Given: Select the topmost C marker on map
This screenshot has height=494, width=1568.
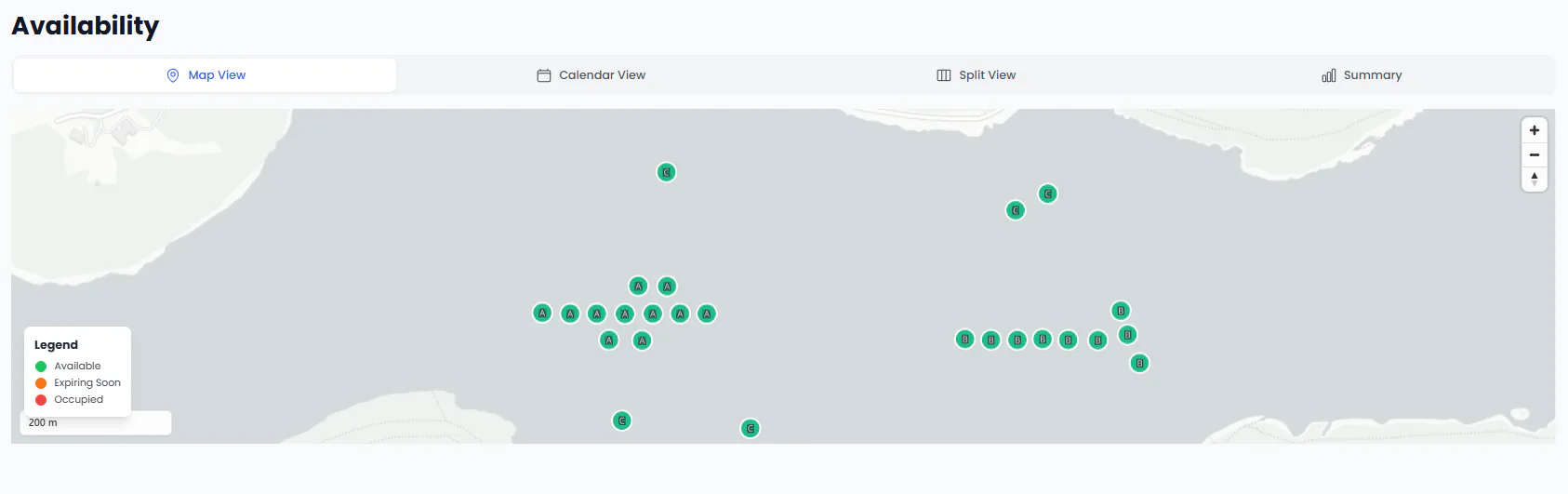Looking at the screenshot, I should pyautogui.click(x=666, y=172).
